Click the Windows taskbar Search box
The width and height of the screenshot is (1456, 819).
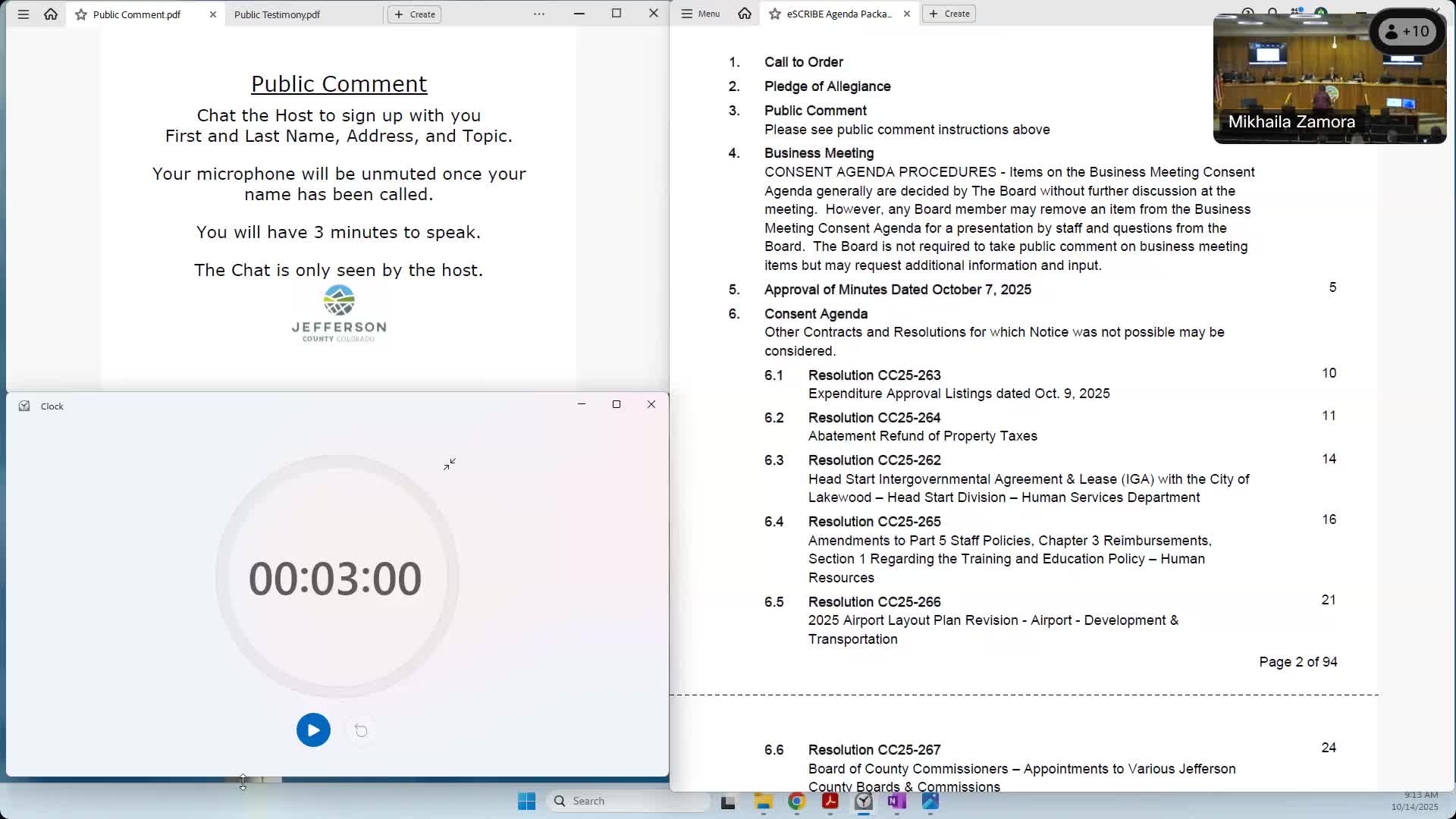tap(629, 801)
